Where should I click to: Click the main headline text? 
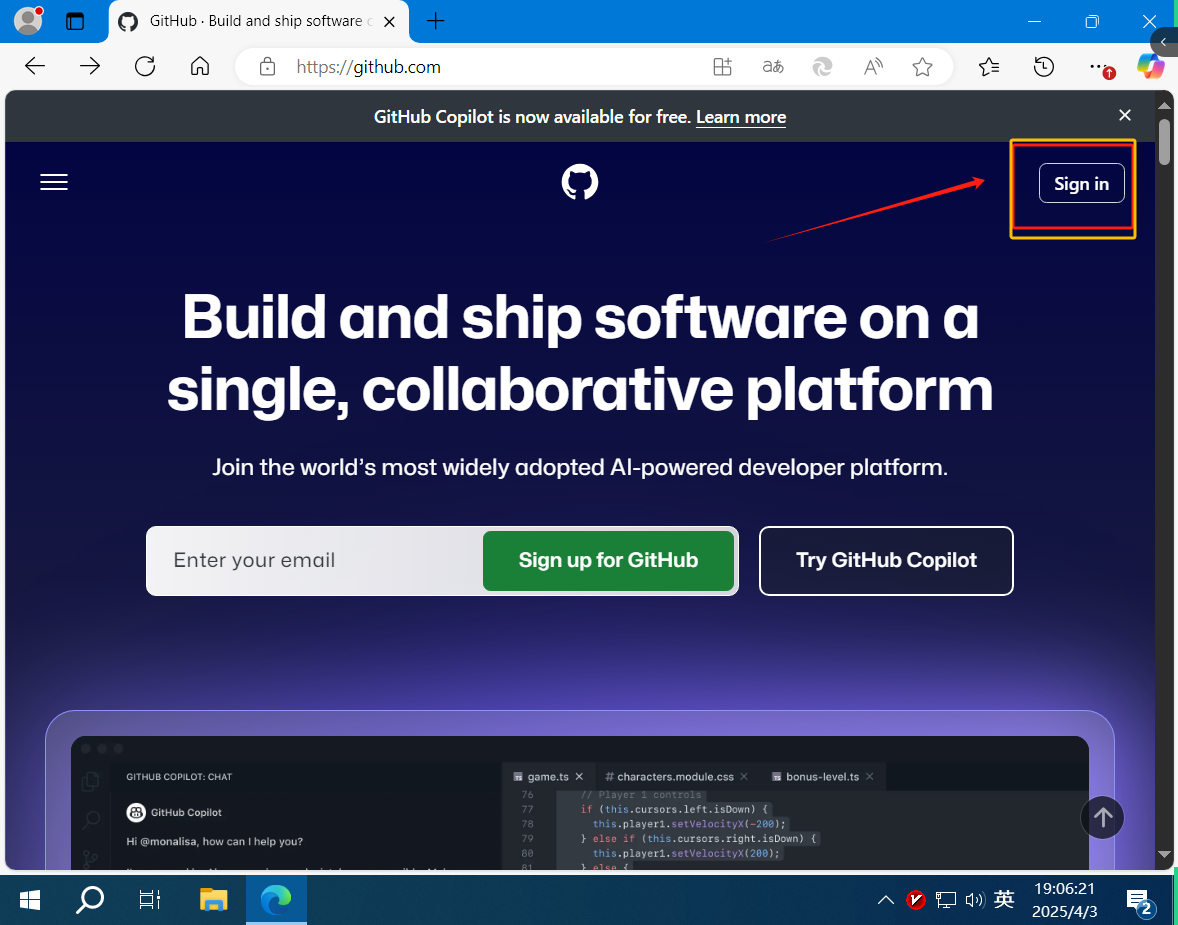coord(580,353)
